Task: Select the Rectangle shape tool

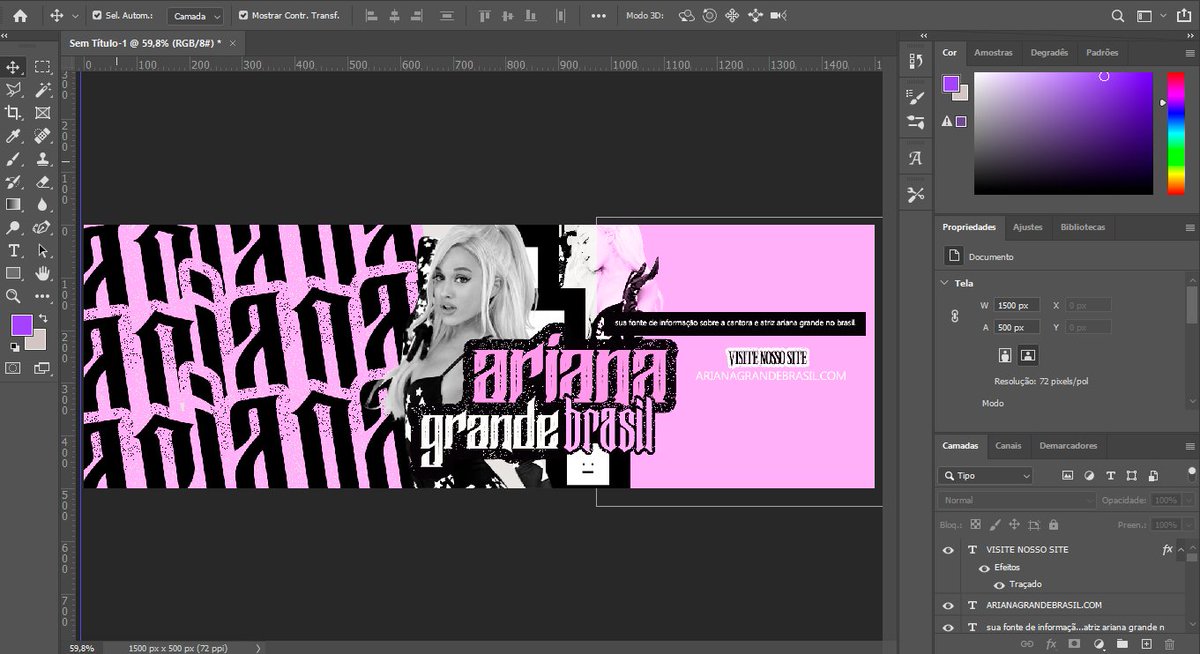Action: (13, 273)
